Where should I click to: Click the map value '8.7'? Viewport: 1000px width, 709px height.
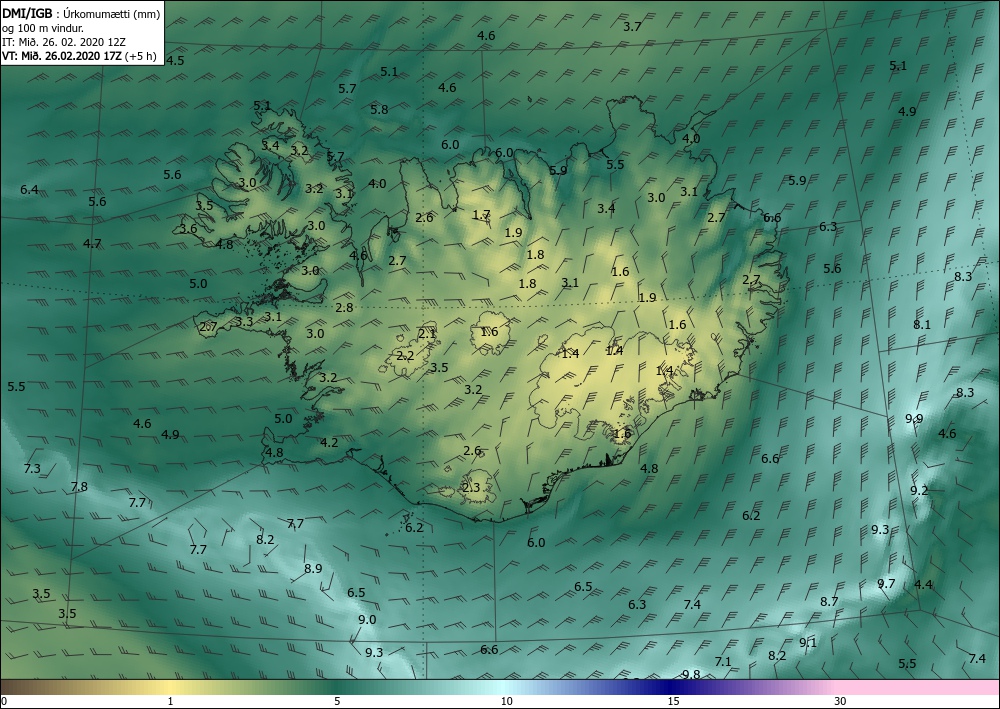coord(829,601)
